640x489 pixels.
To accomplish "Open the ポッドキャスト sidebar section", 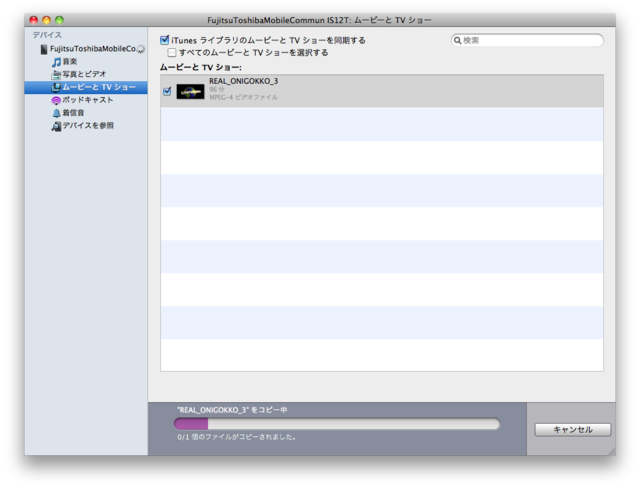I will pos(88,100).
